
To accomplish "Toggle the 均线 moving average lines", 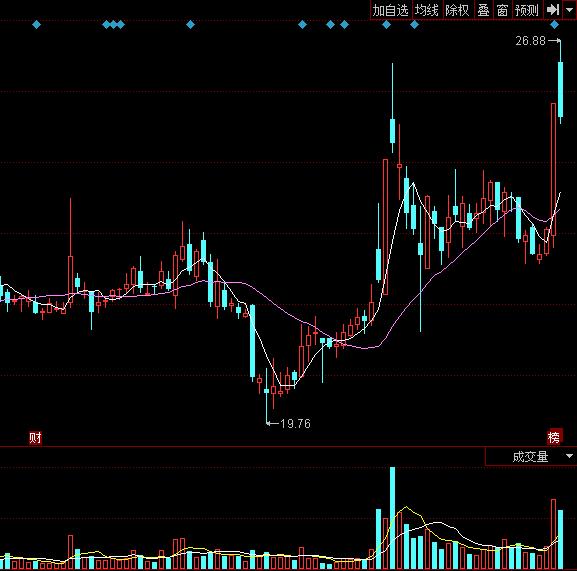I will [x=427, y=10].
